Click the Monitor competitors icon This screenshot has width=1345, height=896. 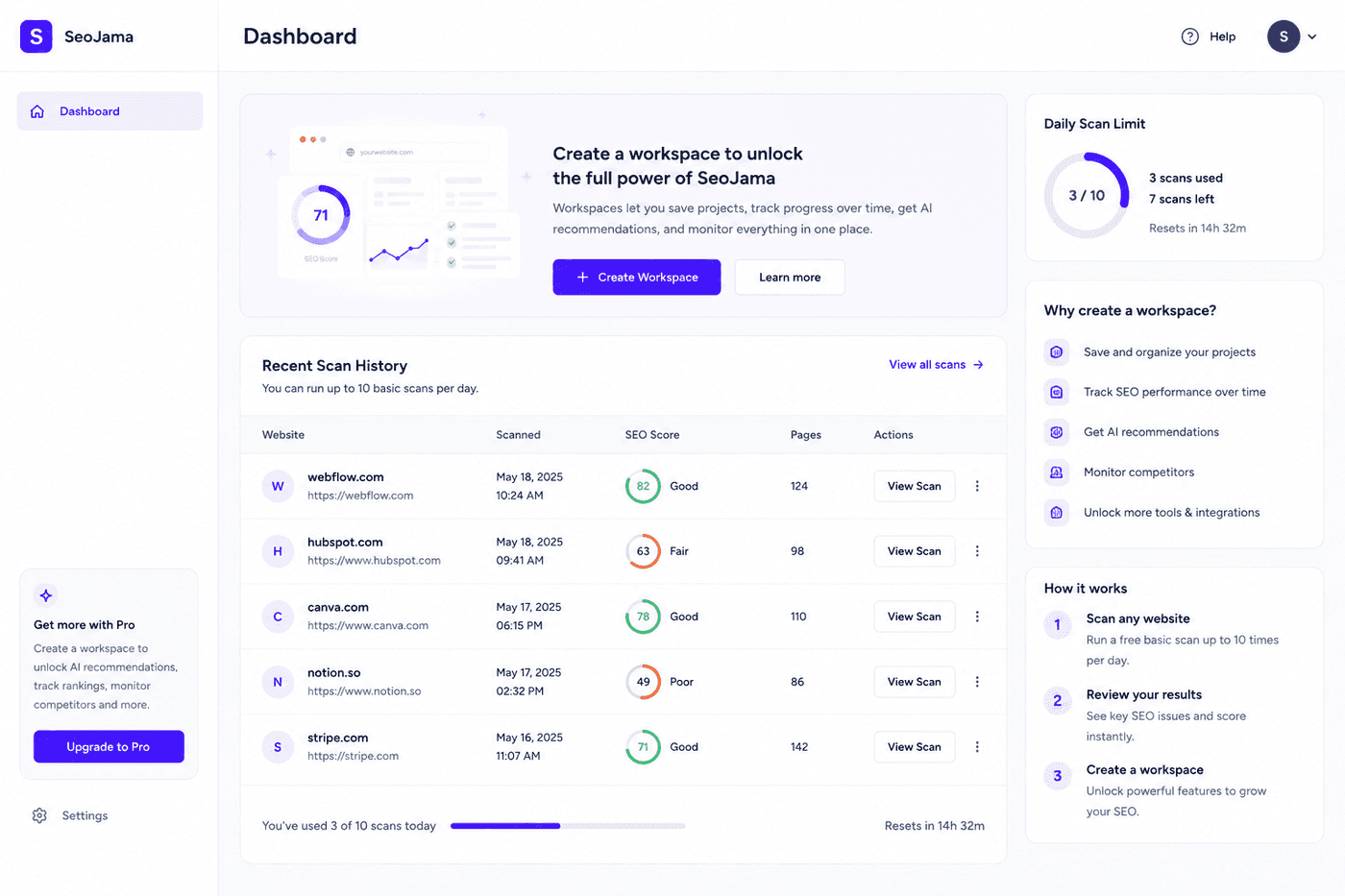1057,472
